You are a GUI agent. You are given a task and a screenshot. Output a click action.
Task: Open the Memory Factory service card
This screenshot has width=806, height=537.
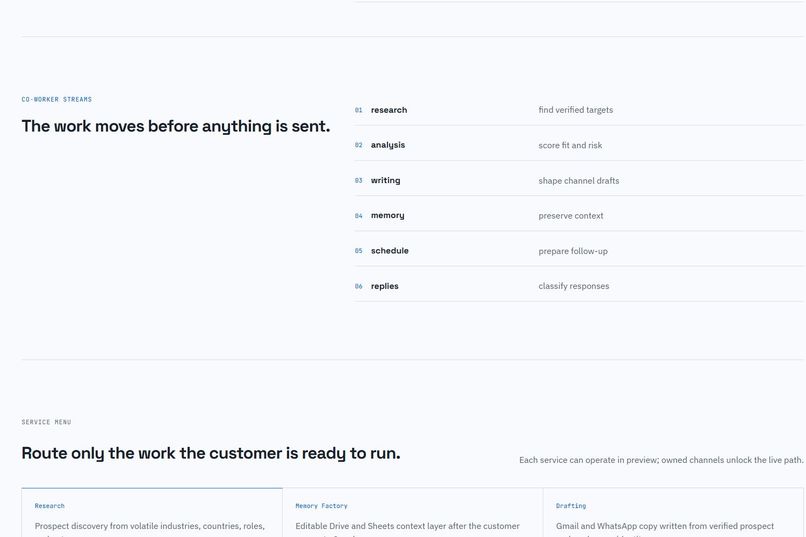(x=413, y=512)
